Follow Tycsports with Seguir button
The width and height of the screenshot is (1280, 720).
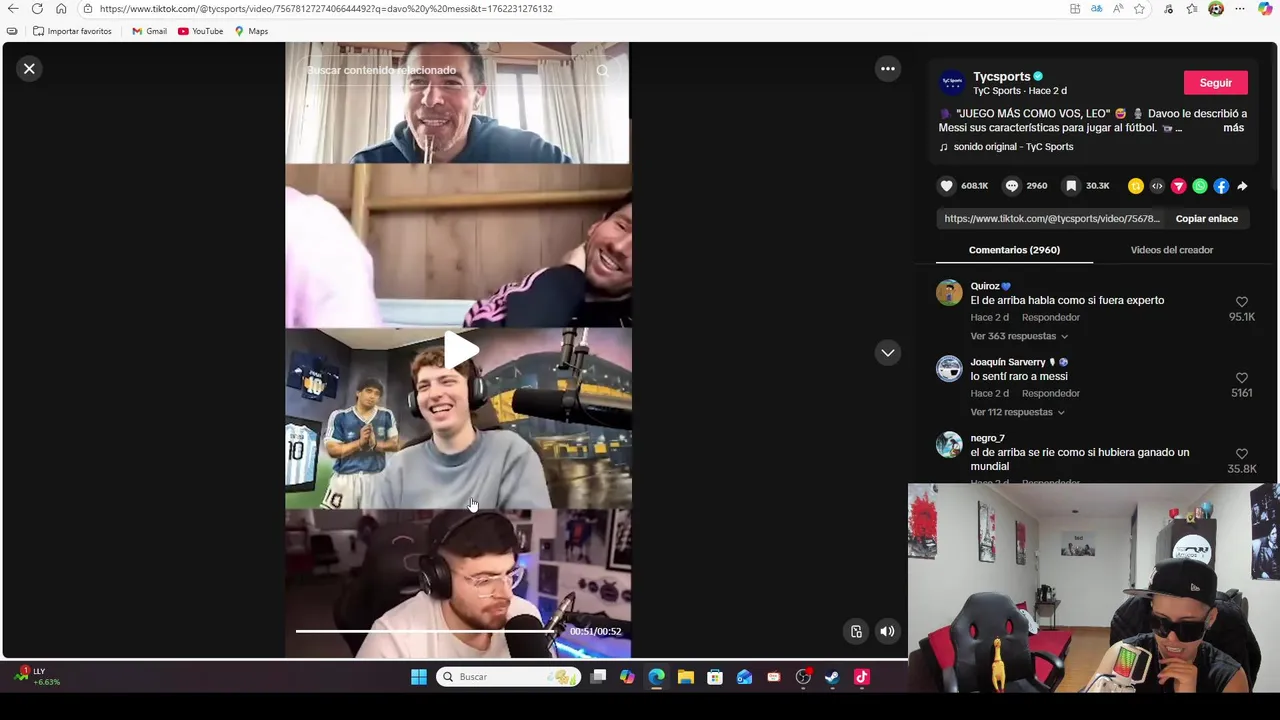pyautogui.click(x=1215, y=83)
